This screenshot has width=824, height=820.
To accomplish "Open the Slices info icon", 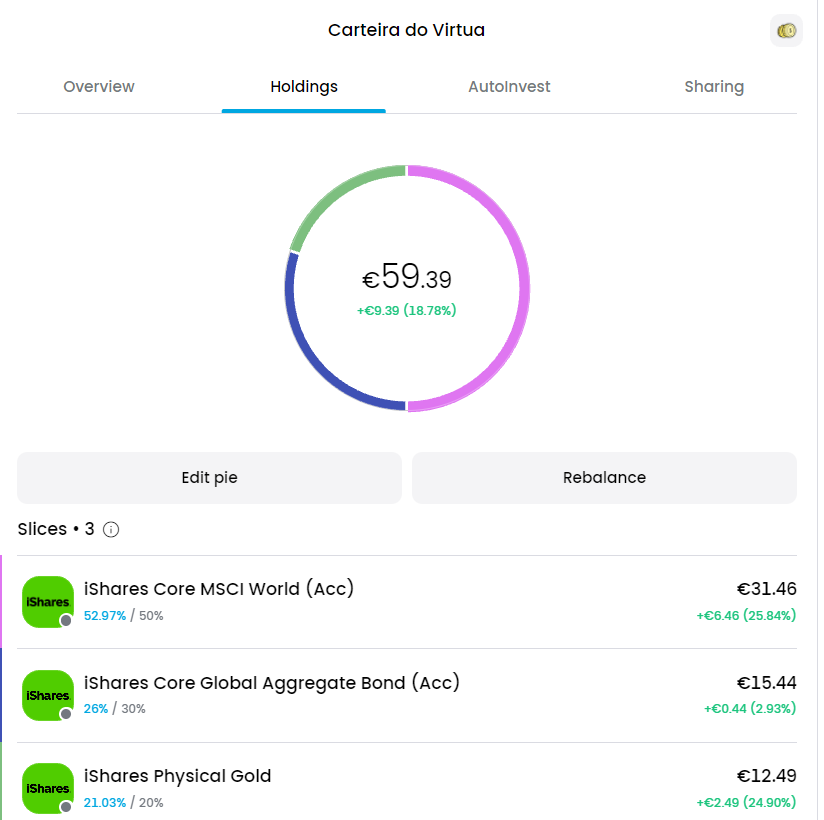I will coord(111,529).
